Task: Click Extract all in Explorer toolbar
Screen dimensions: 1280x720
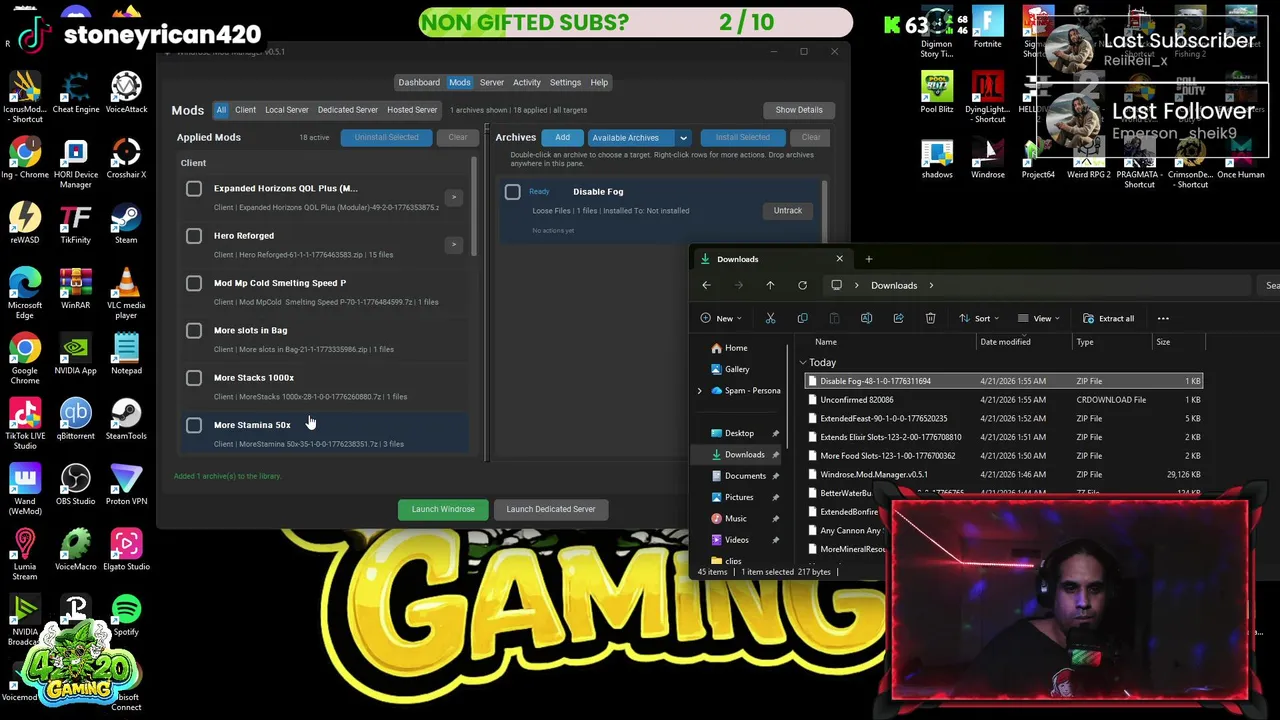Action: 1108,318
